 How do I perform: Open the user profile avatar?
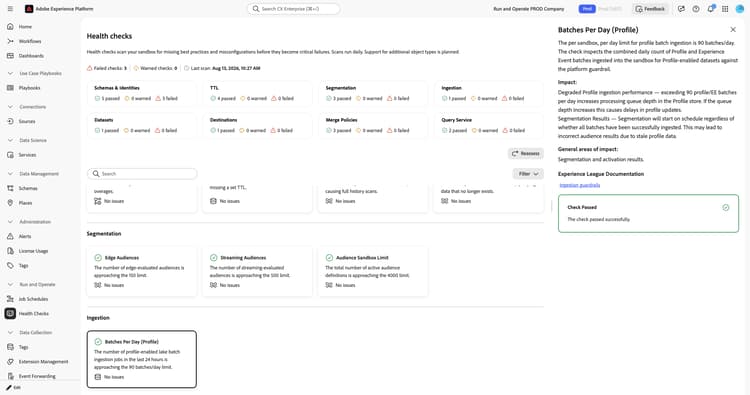pos(739,9)
